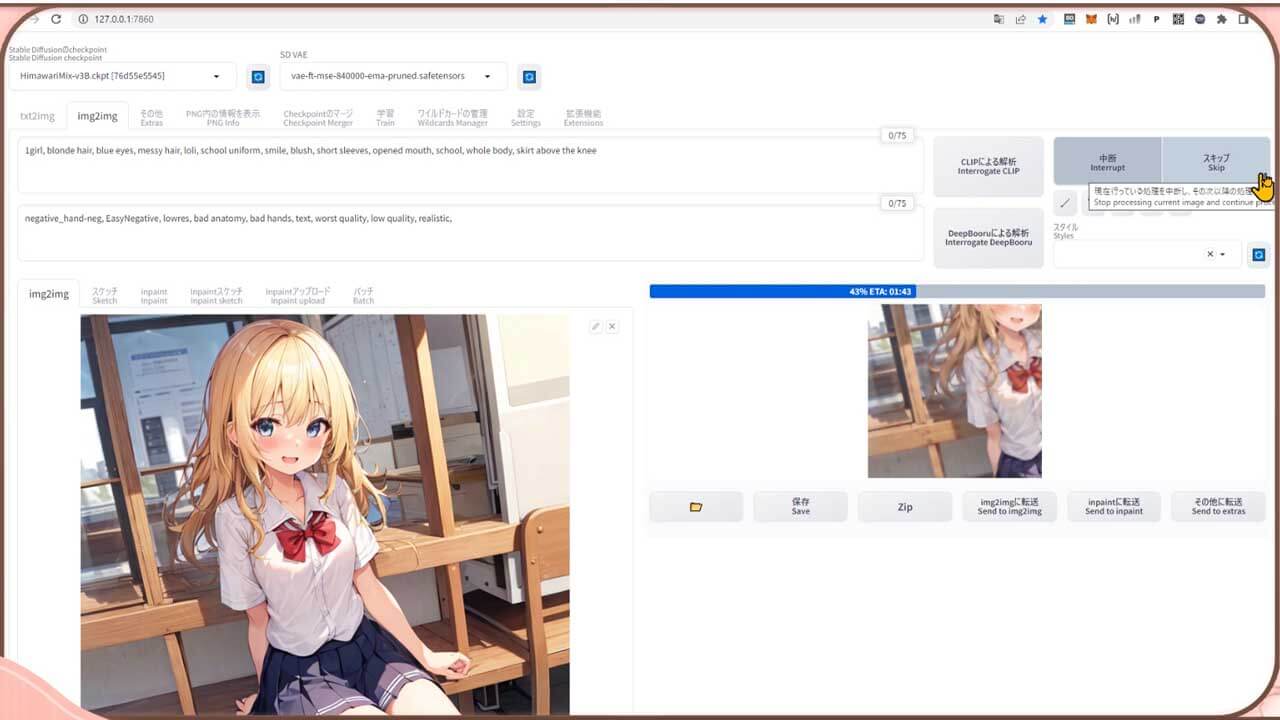Switch to the txt2img tab
Viewport: 1280px width, 720px height.
pos(36,115)
